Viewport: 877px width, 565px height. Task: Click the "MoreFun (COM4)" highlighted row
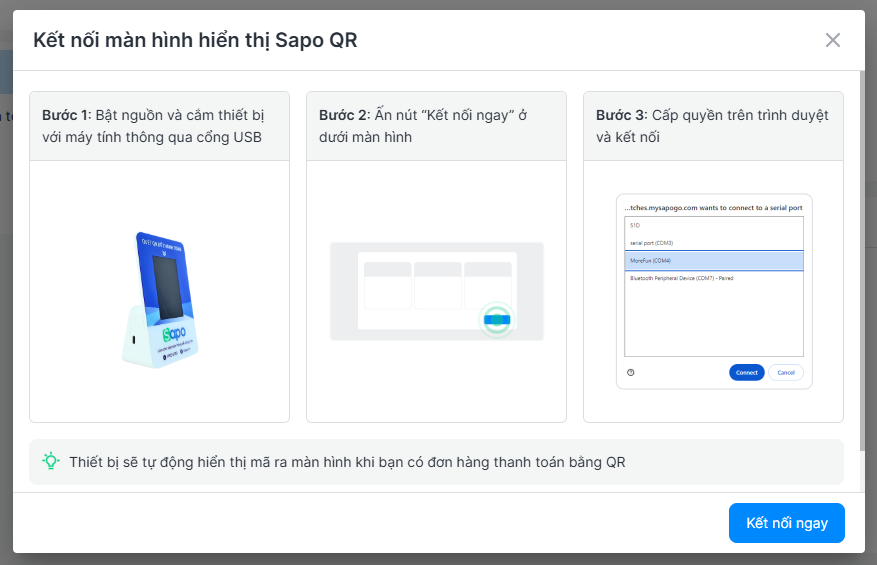tap(714, 261)
